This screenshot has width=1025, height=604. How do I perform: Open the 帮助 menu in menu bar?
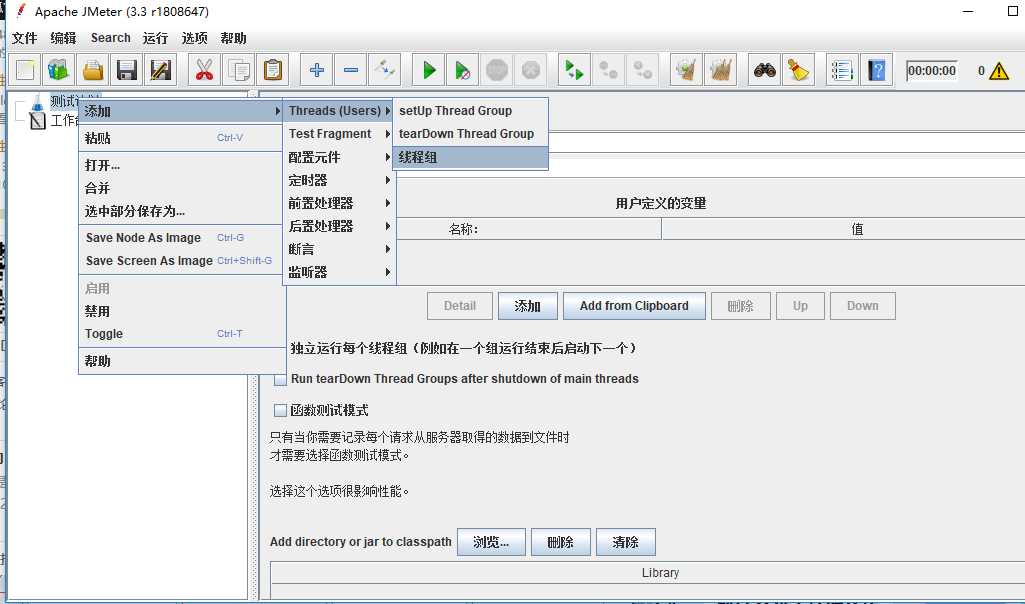click(233, 38)
